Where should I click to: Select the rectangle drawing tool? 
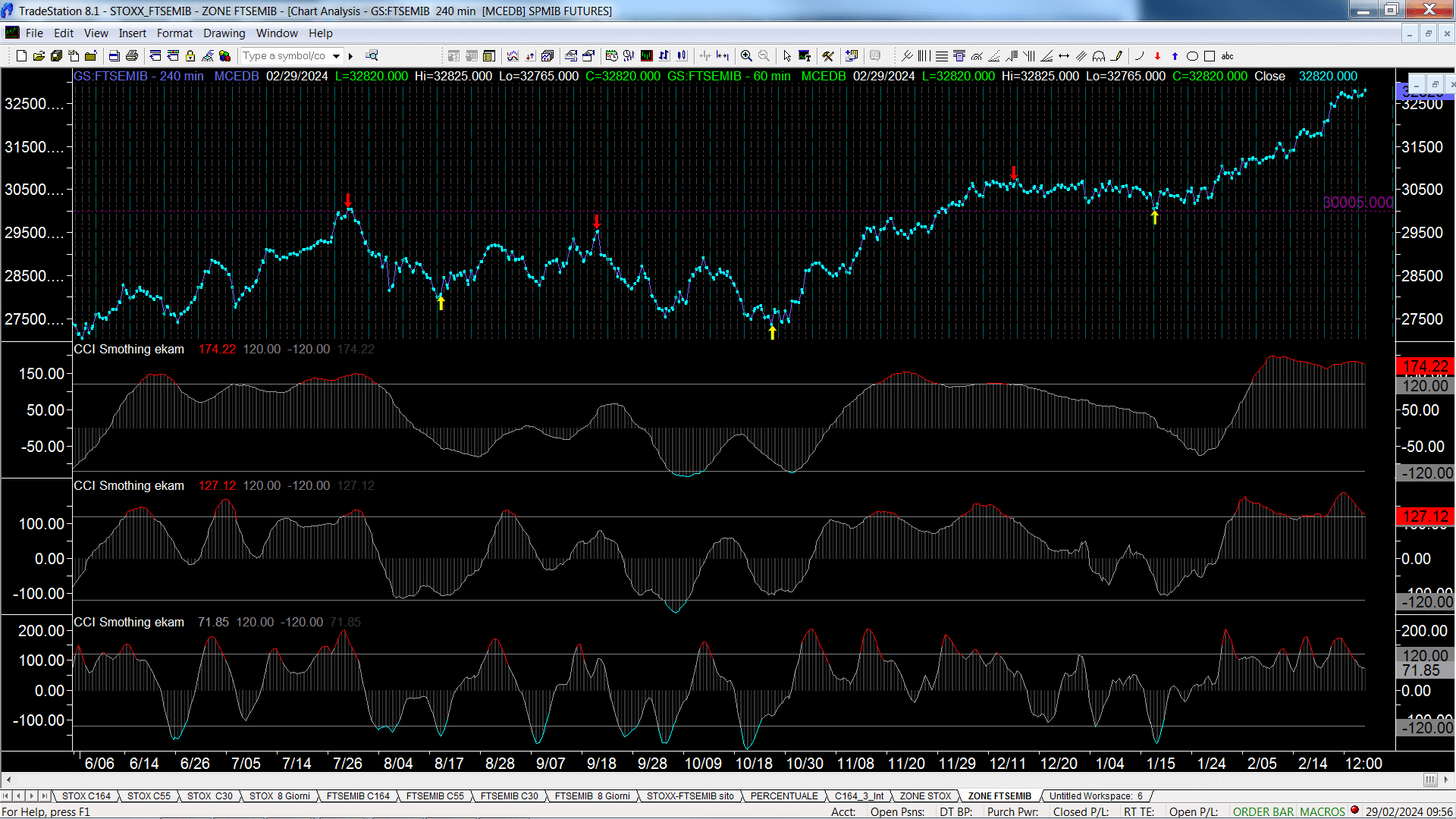[x=1210, y=55]
